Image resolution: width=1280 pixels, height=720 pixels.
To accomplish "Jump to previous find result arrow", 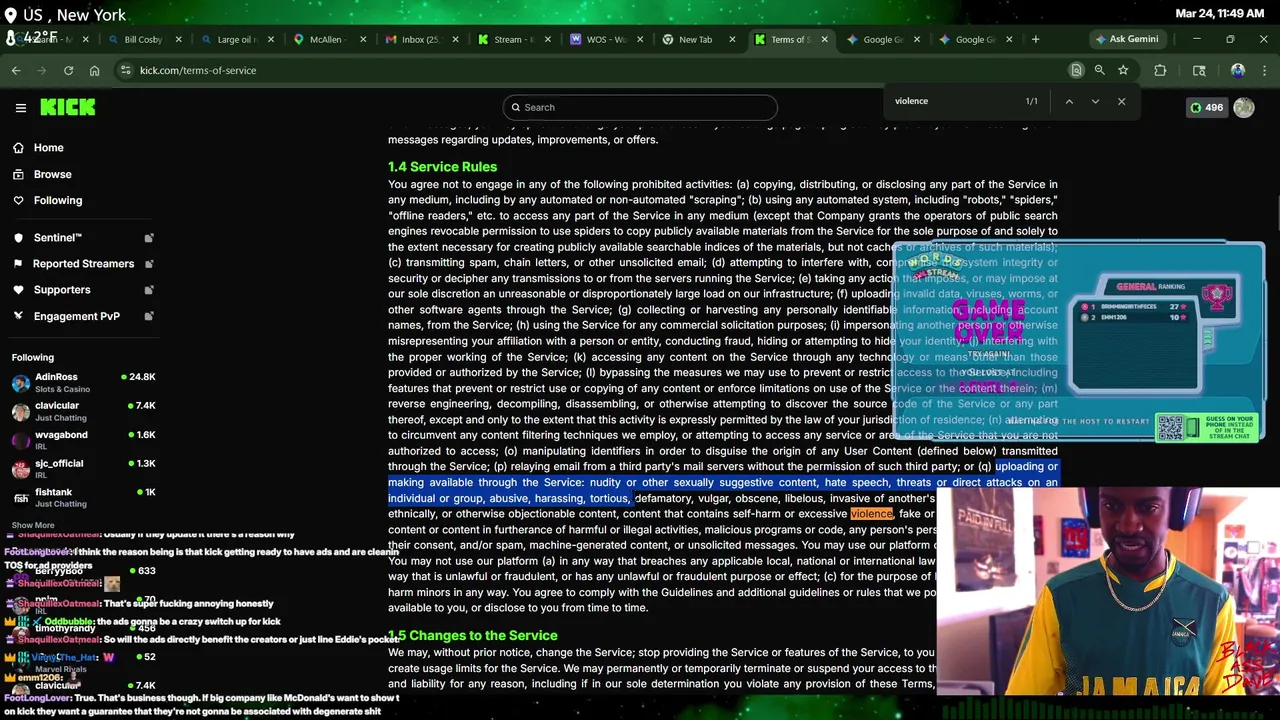I will [x=1069, y=101].
